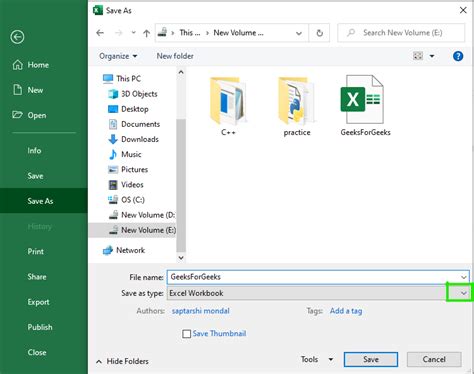Select Export in the backstage menu

point(38,302)
